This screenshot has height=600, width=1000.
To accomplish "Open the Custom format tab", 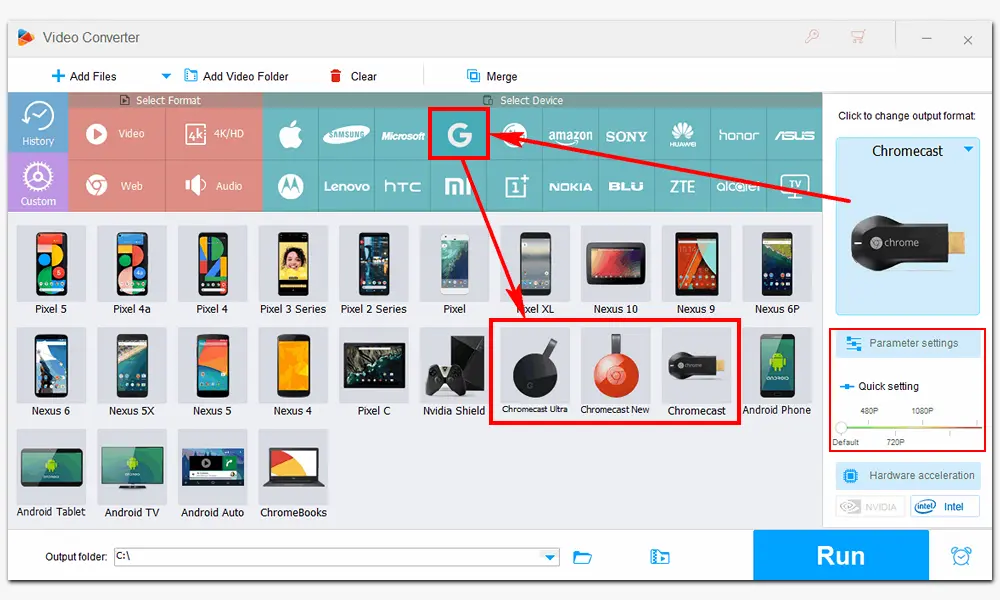I will point(38,183).
